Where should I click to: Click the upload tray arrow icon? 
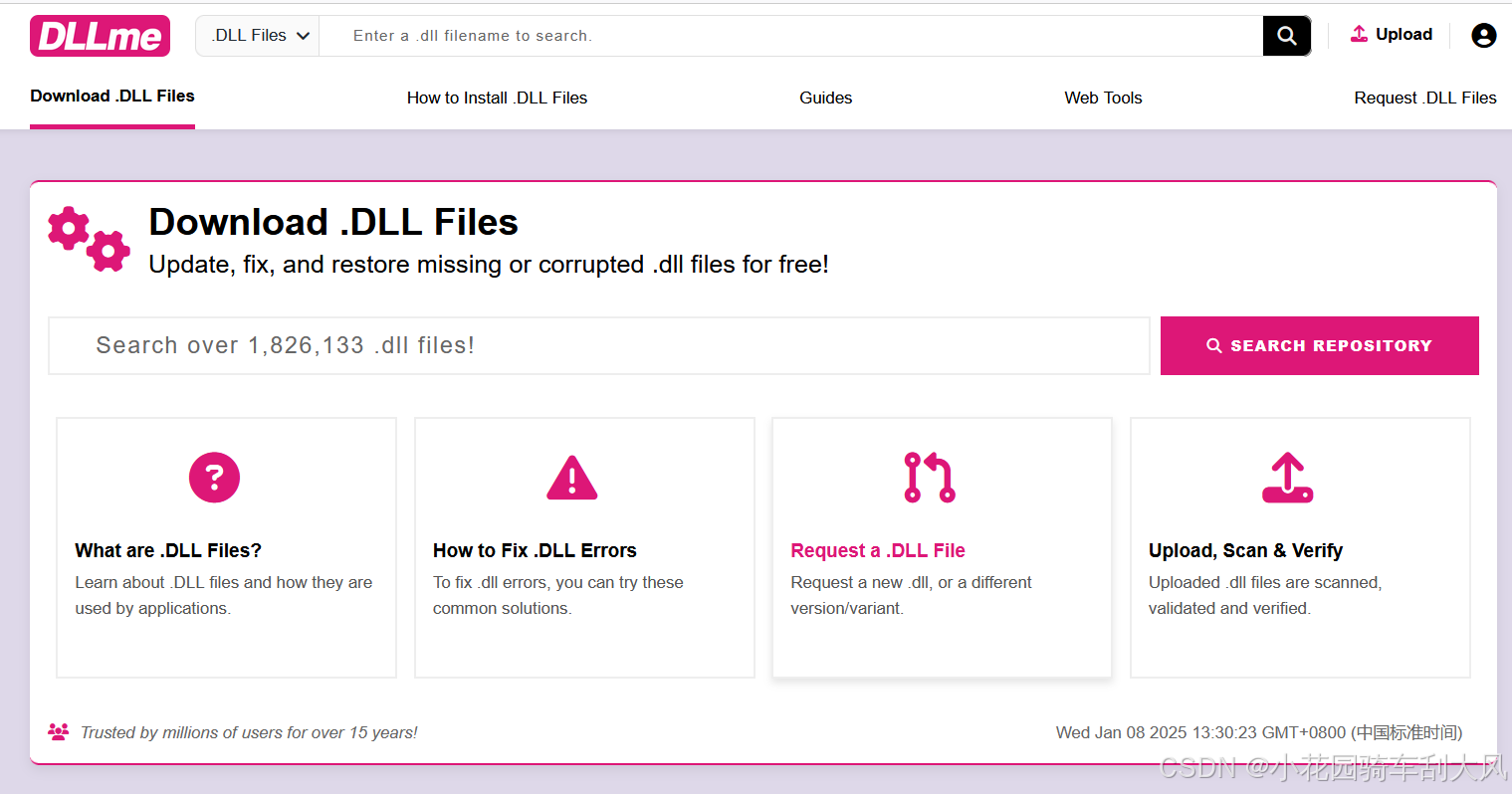pyautogui.click(x=1288, y=478)
